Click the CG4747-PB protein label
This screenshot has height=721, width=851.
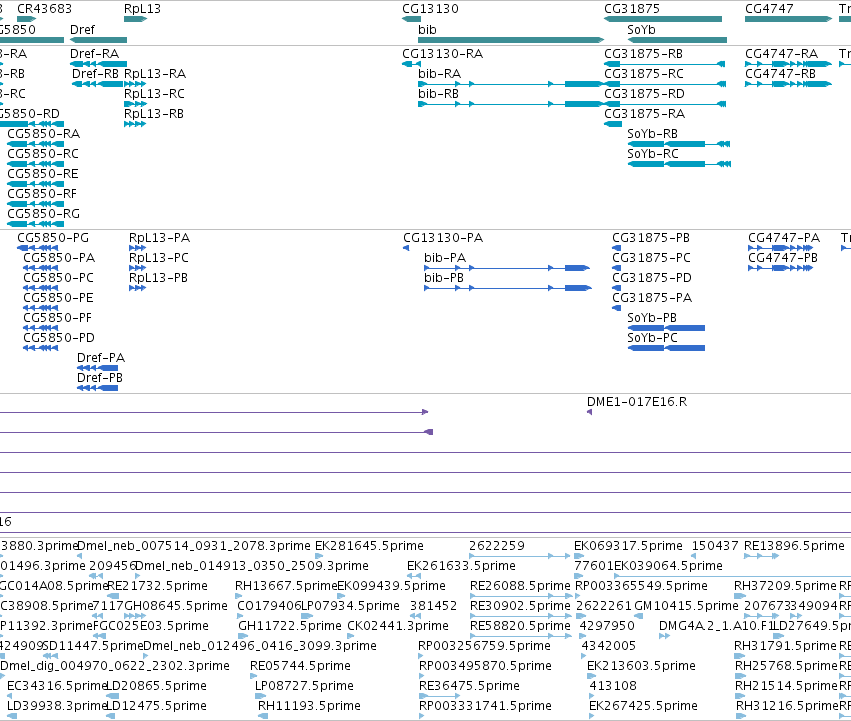(783, 258)
